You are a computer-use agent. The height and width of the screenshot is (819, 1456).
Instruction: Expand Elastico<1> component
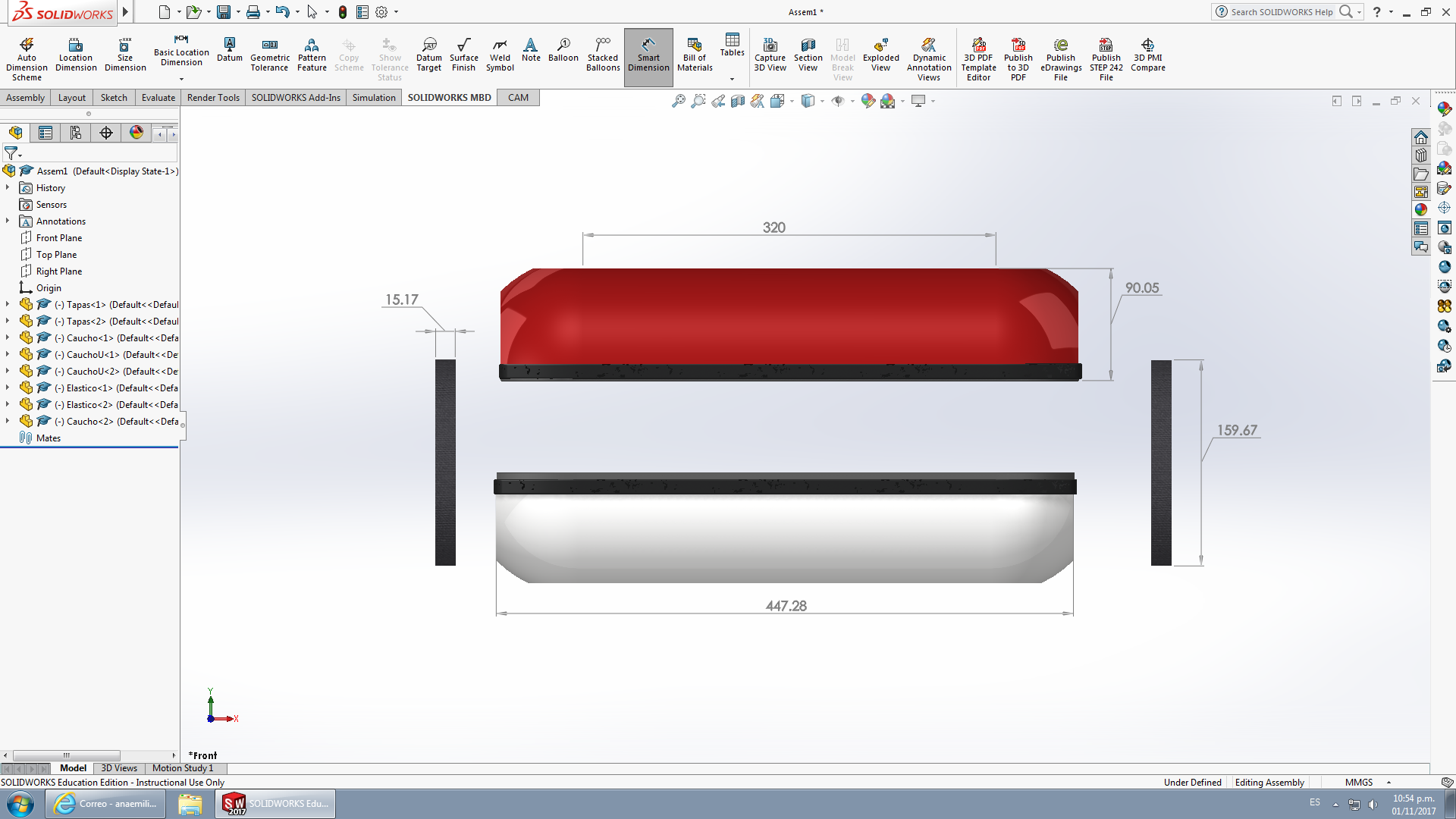tap(8, 388)
